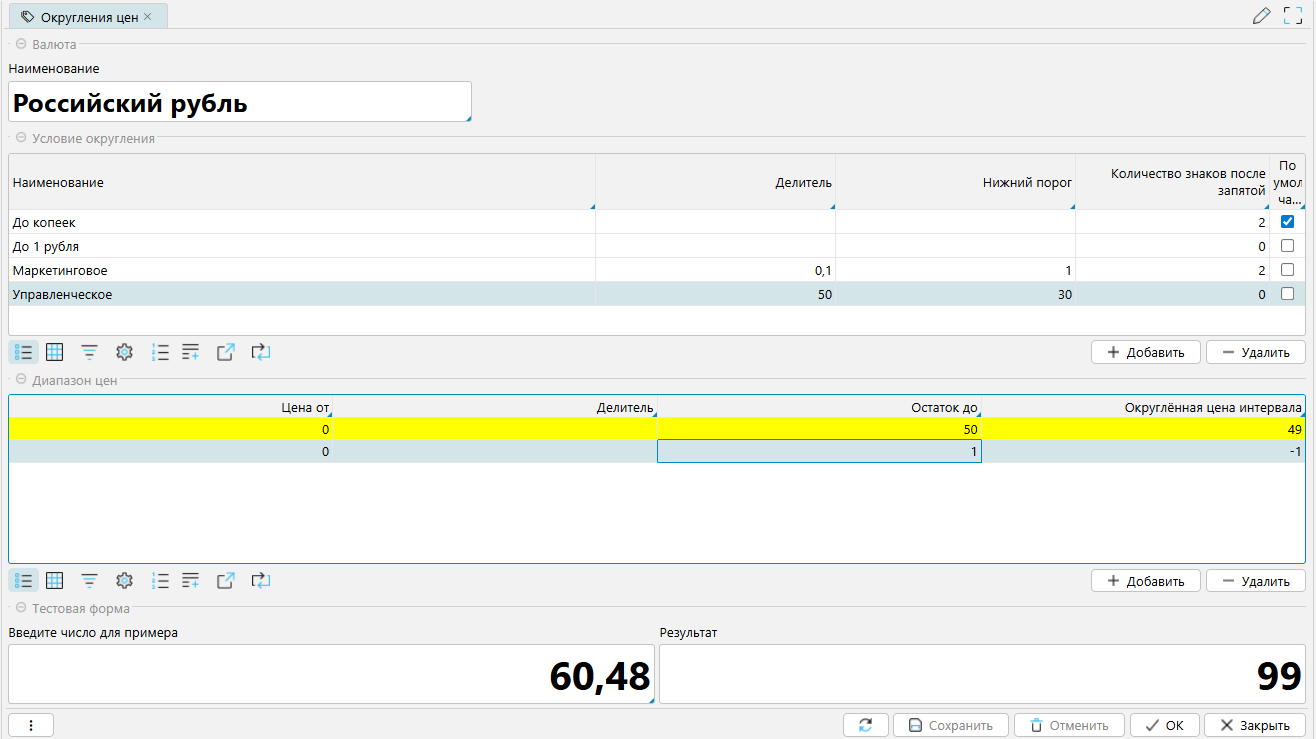This screenshot has height=739, width=1316.
Task: Toggle fullscreen mode icon at top right
Action: [x=1292, y=16]
